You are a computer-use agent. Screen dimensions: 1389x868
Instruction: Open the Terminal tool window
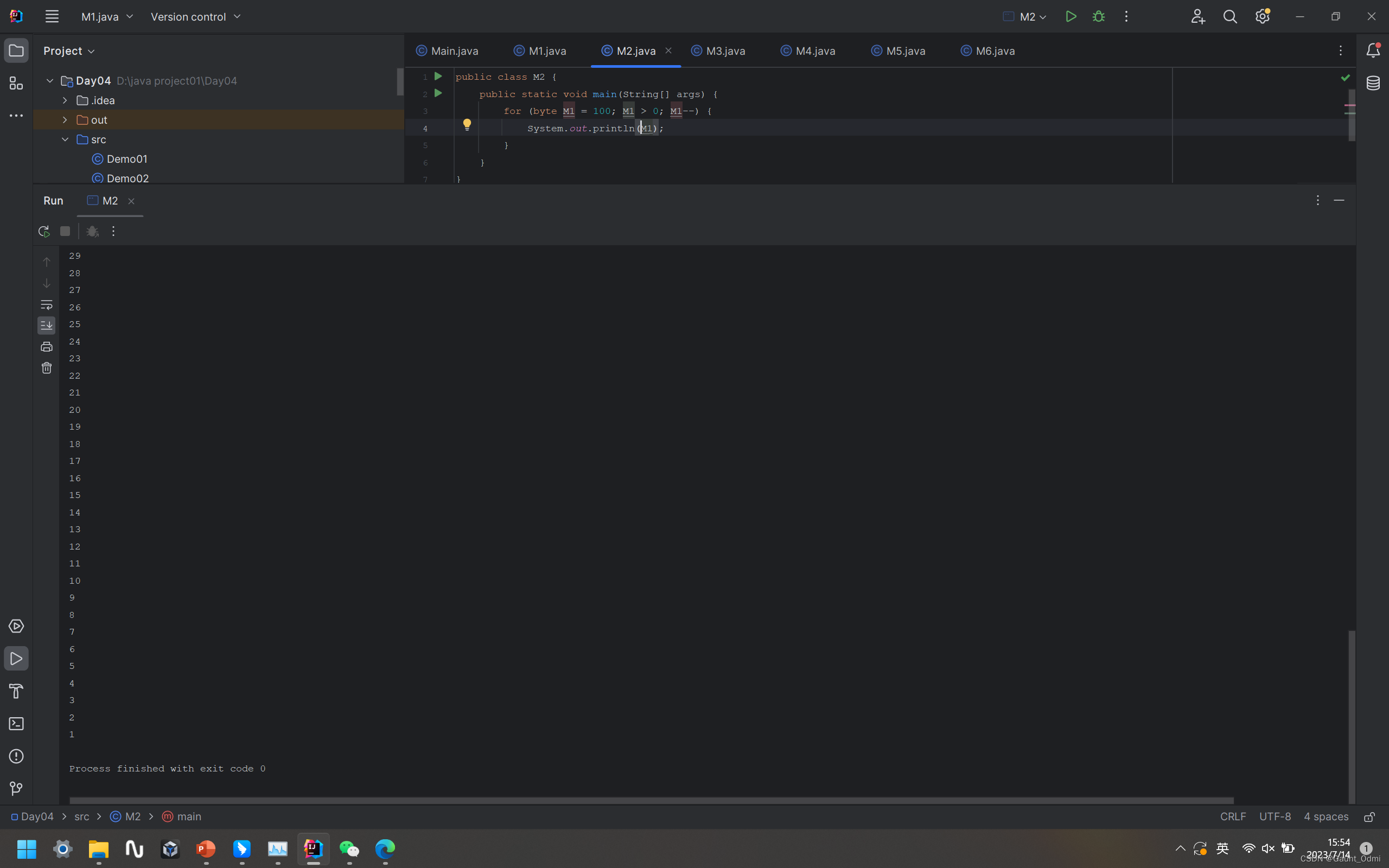tap(16, 724)
